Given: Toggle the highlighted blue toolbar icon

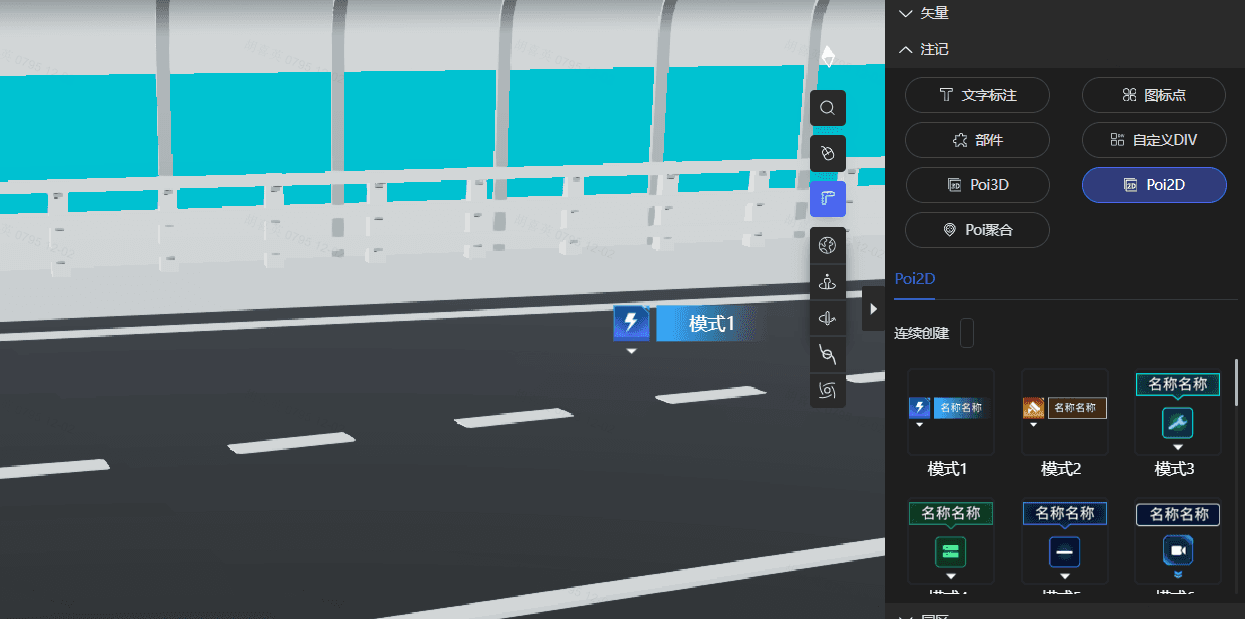Looking at the screenshot, I should 827,199.
